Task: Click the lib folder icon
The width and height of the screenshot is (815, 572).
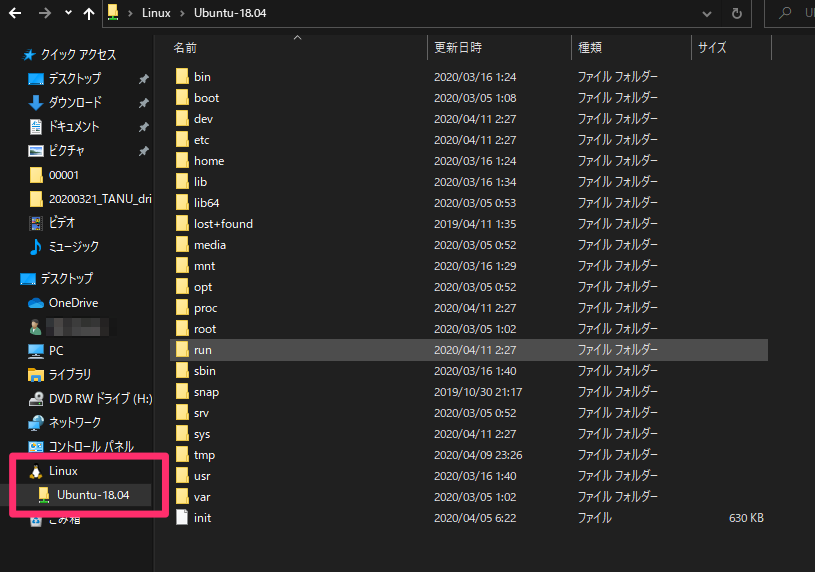Action: [182, 181]
